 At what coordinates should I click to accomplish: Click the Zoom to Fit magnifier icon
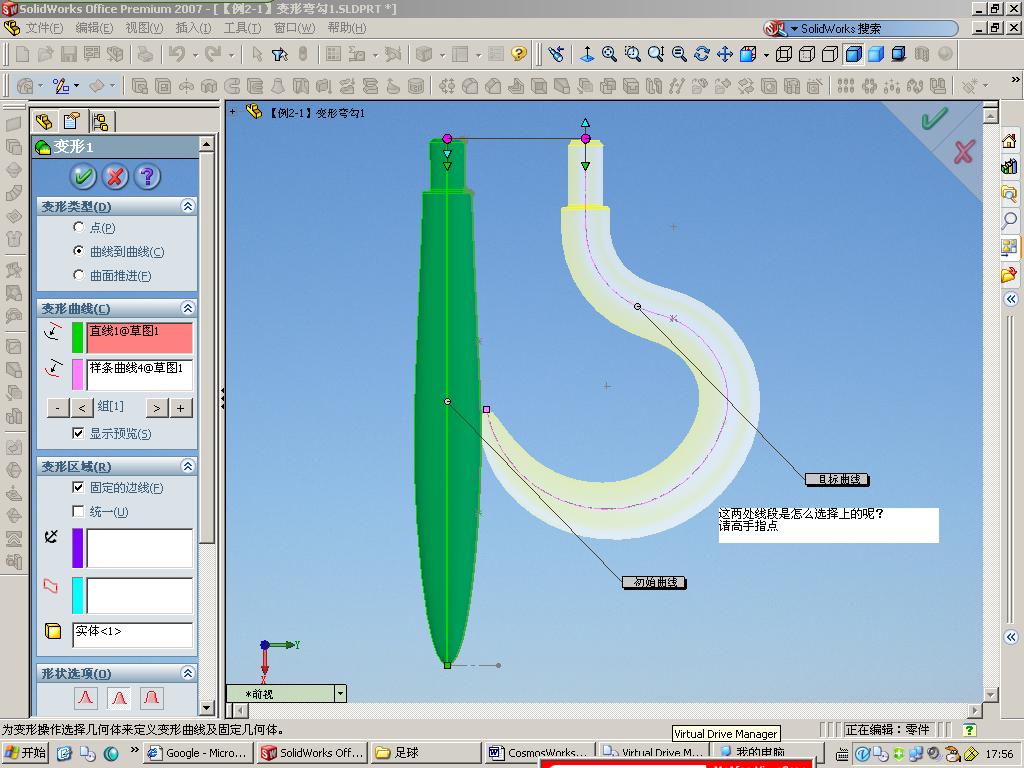click(x=609, y=54)
